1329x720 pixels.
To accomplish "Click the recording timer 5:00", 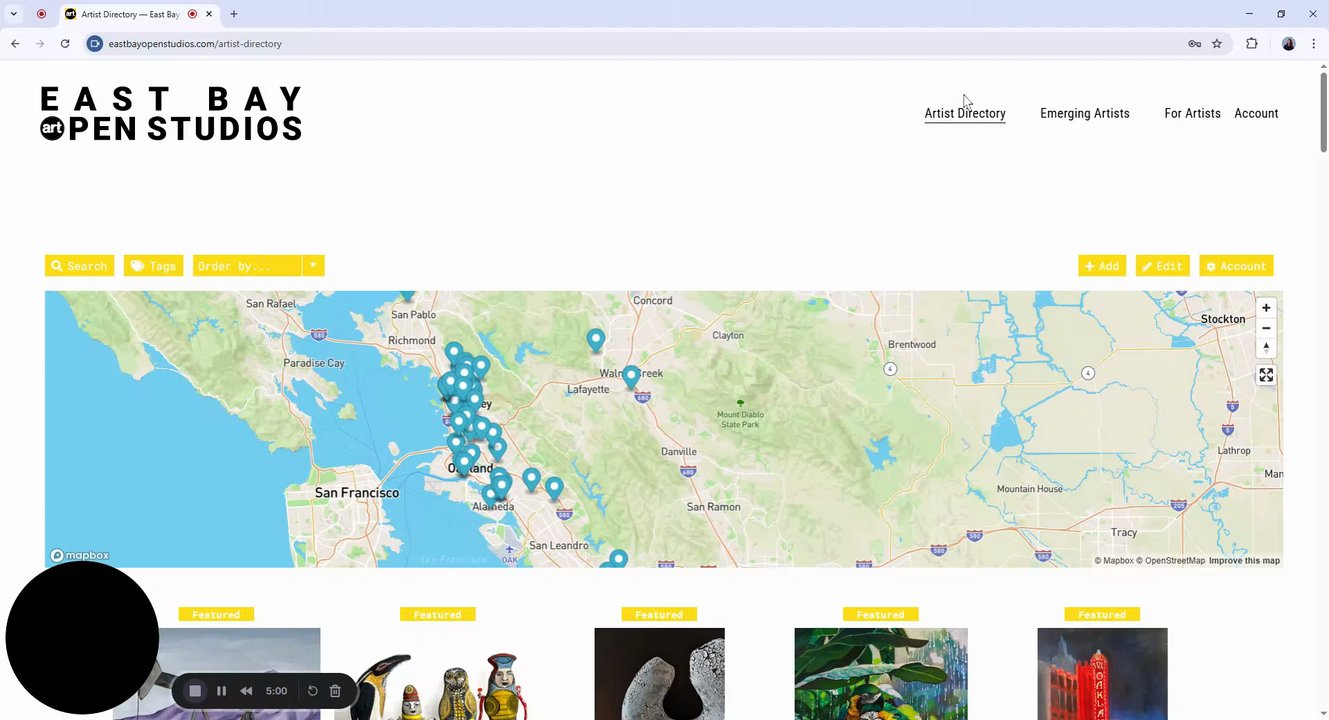I will (x=277, y=691).
